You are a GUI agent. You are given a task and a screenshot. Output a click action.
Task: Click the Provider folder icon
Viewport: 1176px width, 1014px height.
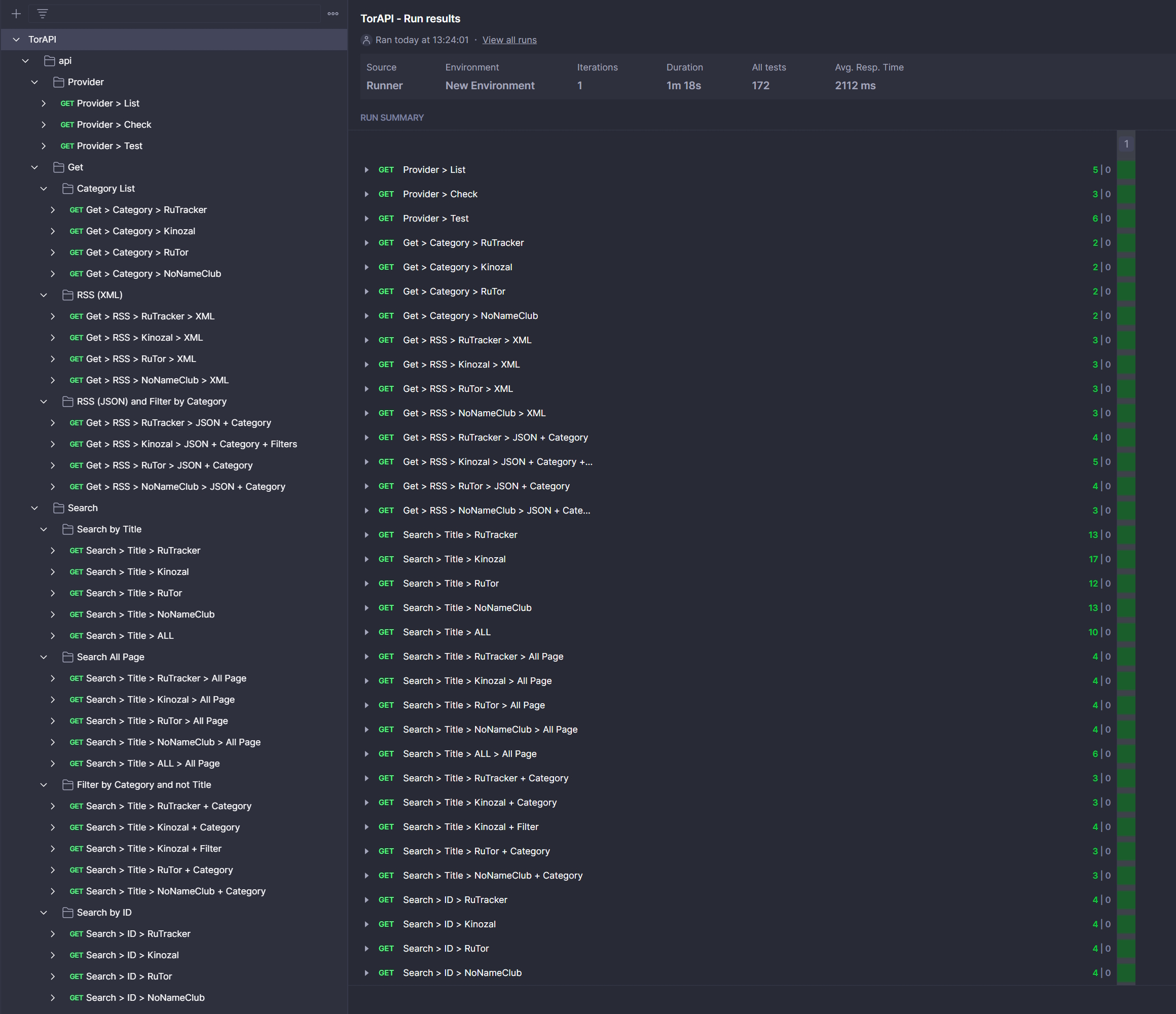(x=58, y=82)
